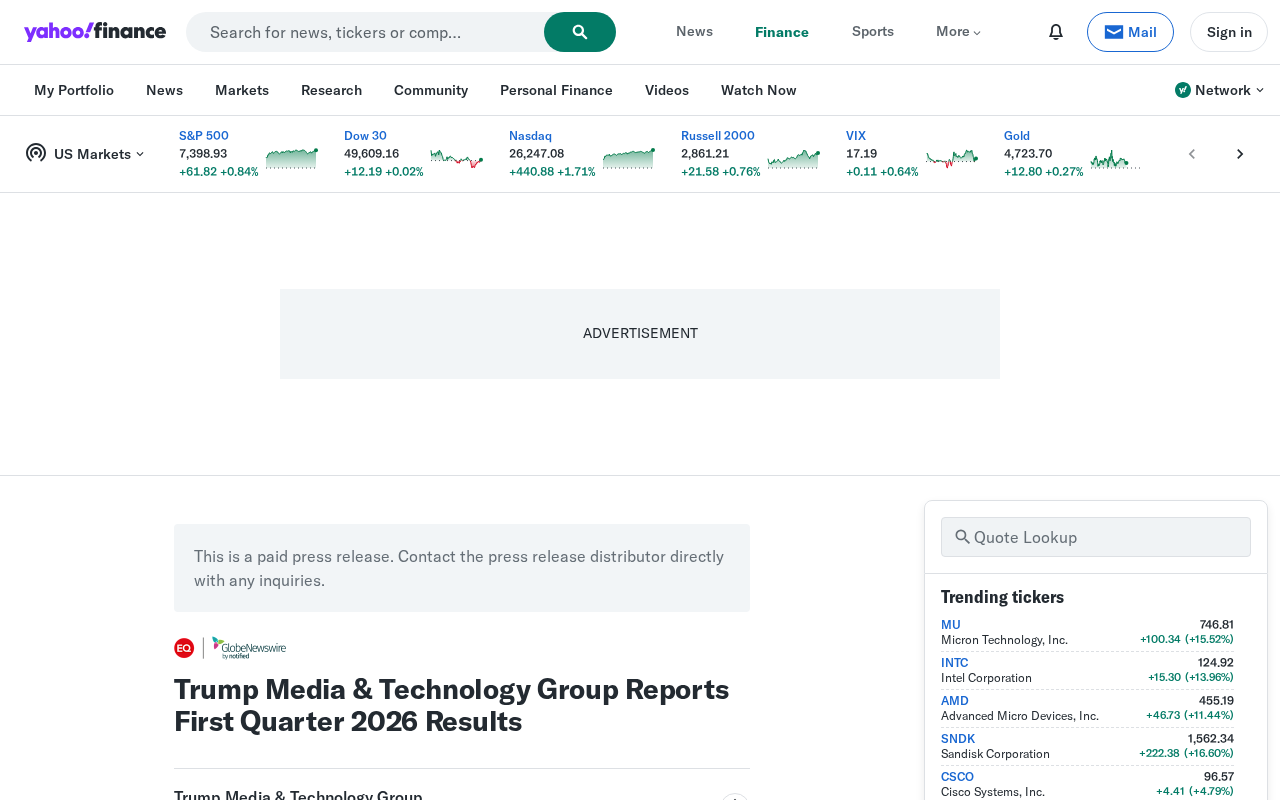
Task: Click the SNDK price 1,562.34
Action: tap(1211, 739)
